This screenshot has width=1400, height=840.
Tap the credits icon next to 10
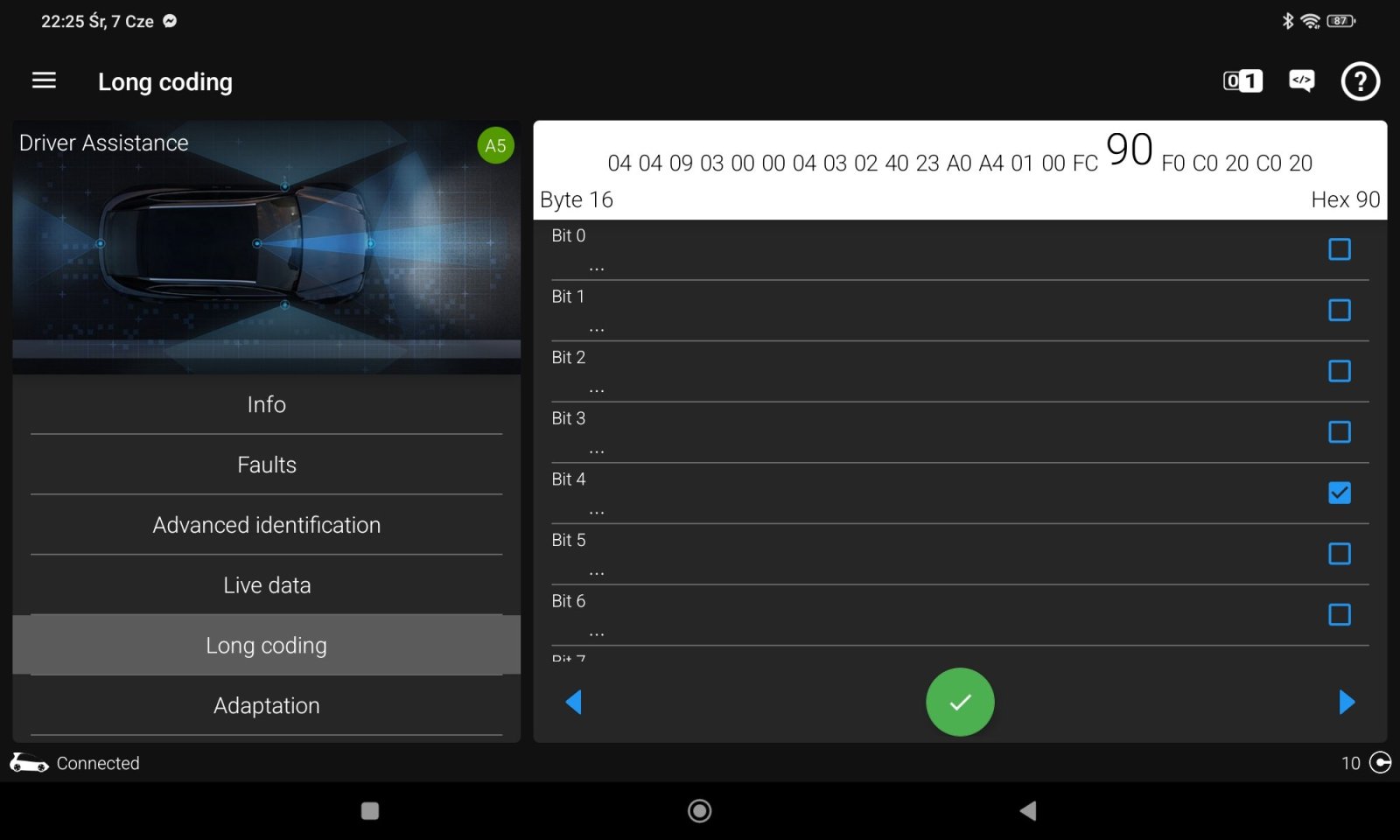(x=1380, y=763)
